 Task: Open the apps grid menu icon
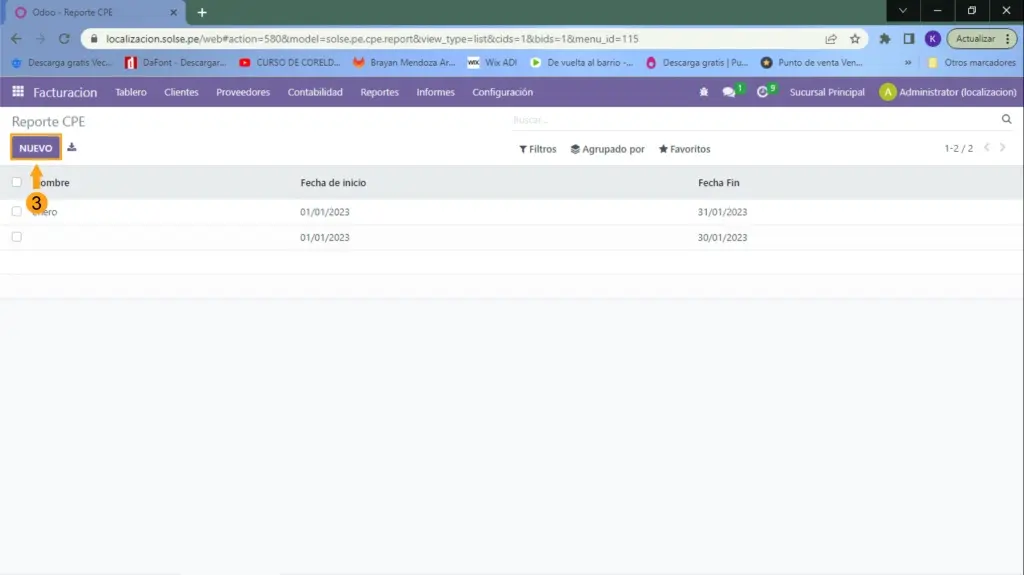click(x=18, y=92)
